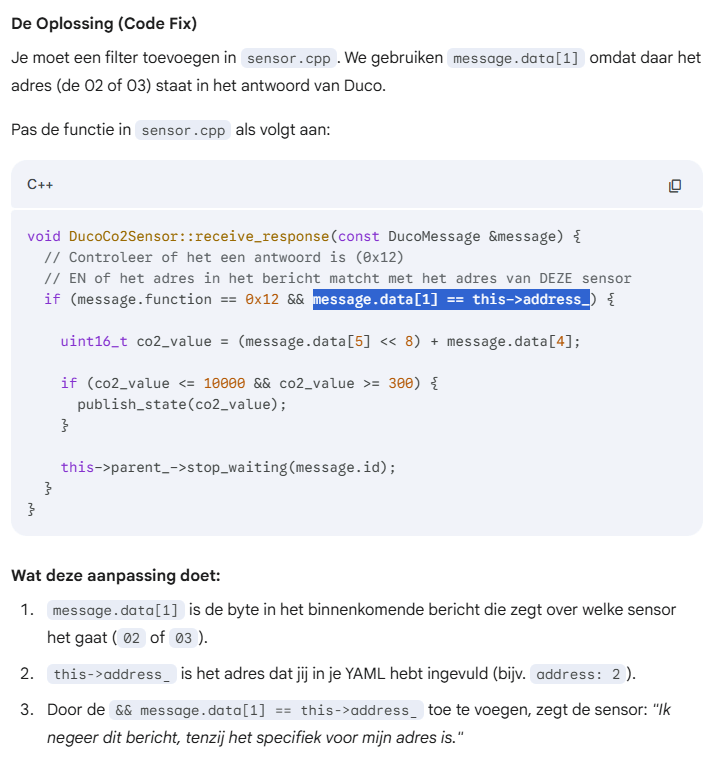Screen dimensions: 707x768
Task: Click the uint16_t co2_value declaration line
Action: point(319,341)
